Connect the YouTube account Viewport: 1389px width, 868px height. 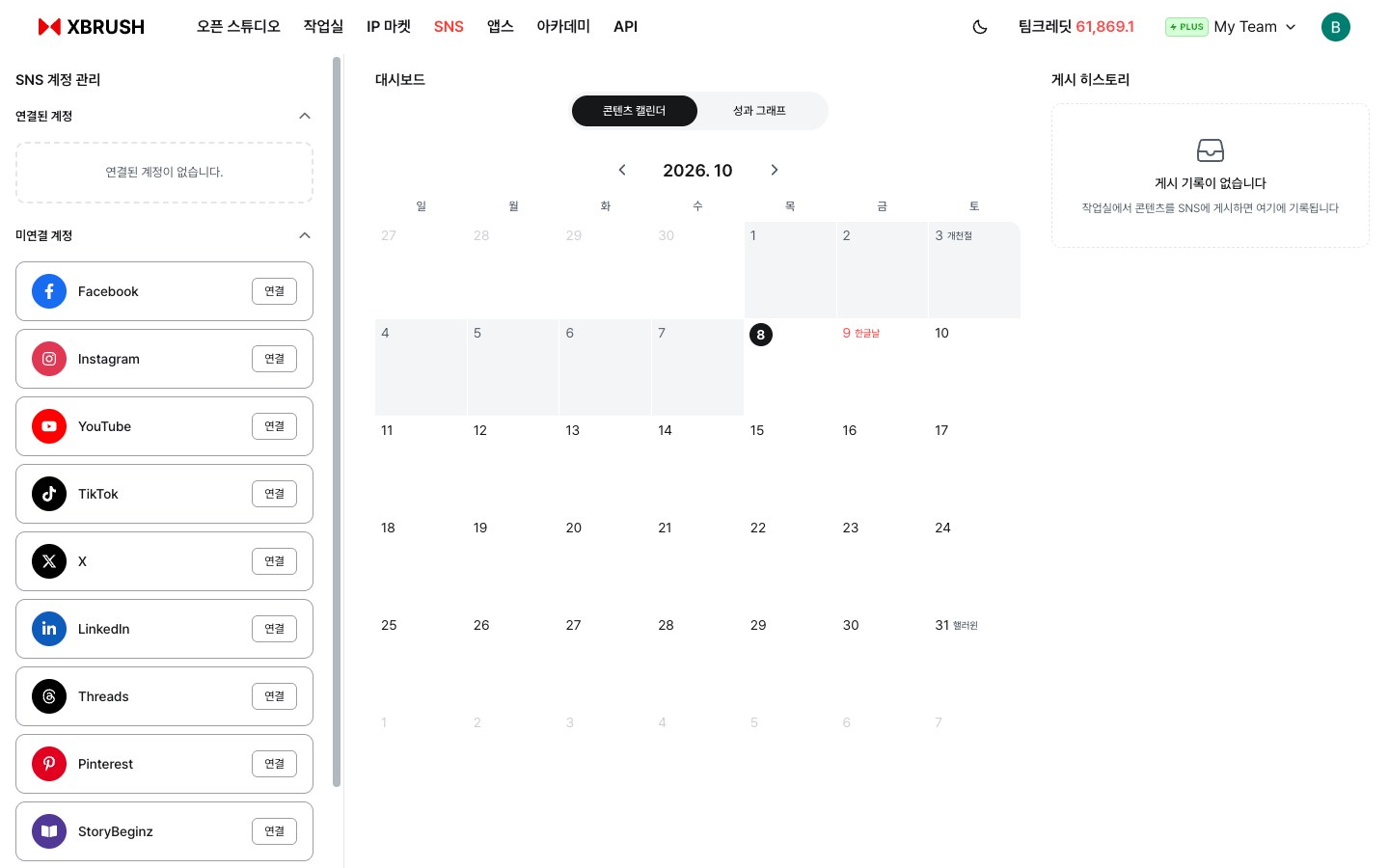coord(274,426)
